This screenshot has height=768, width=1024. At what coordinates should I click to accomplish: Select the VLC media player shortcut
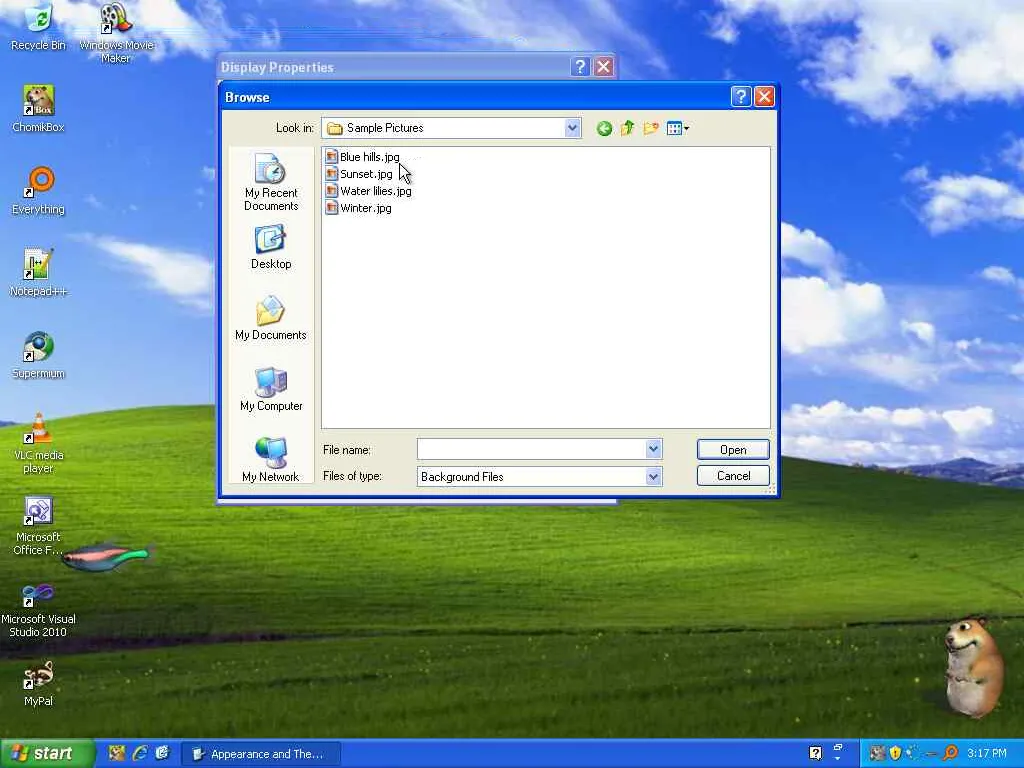[39, 443]
